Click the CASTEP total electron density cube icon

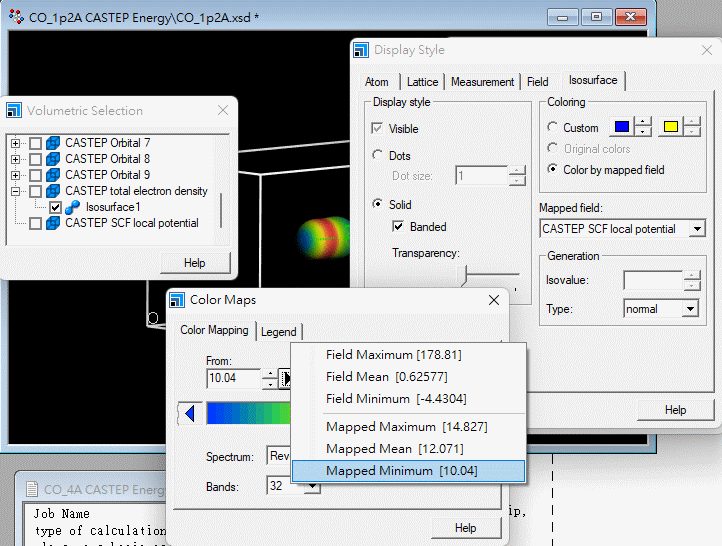tap(53, 191)
